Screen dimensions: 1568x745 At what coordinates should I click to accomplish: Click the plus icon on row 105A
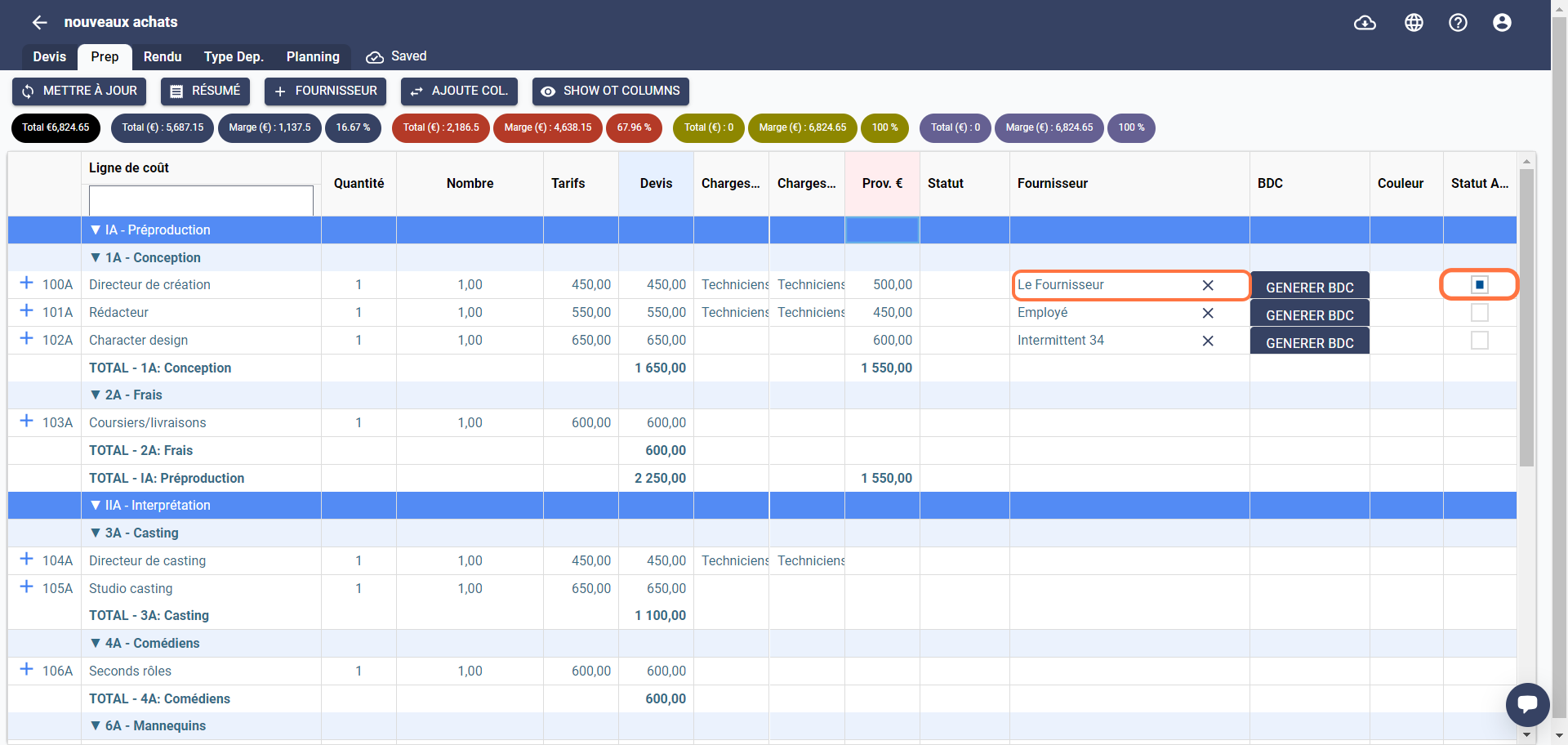point(26,587)
